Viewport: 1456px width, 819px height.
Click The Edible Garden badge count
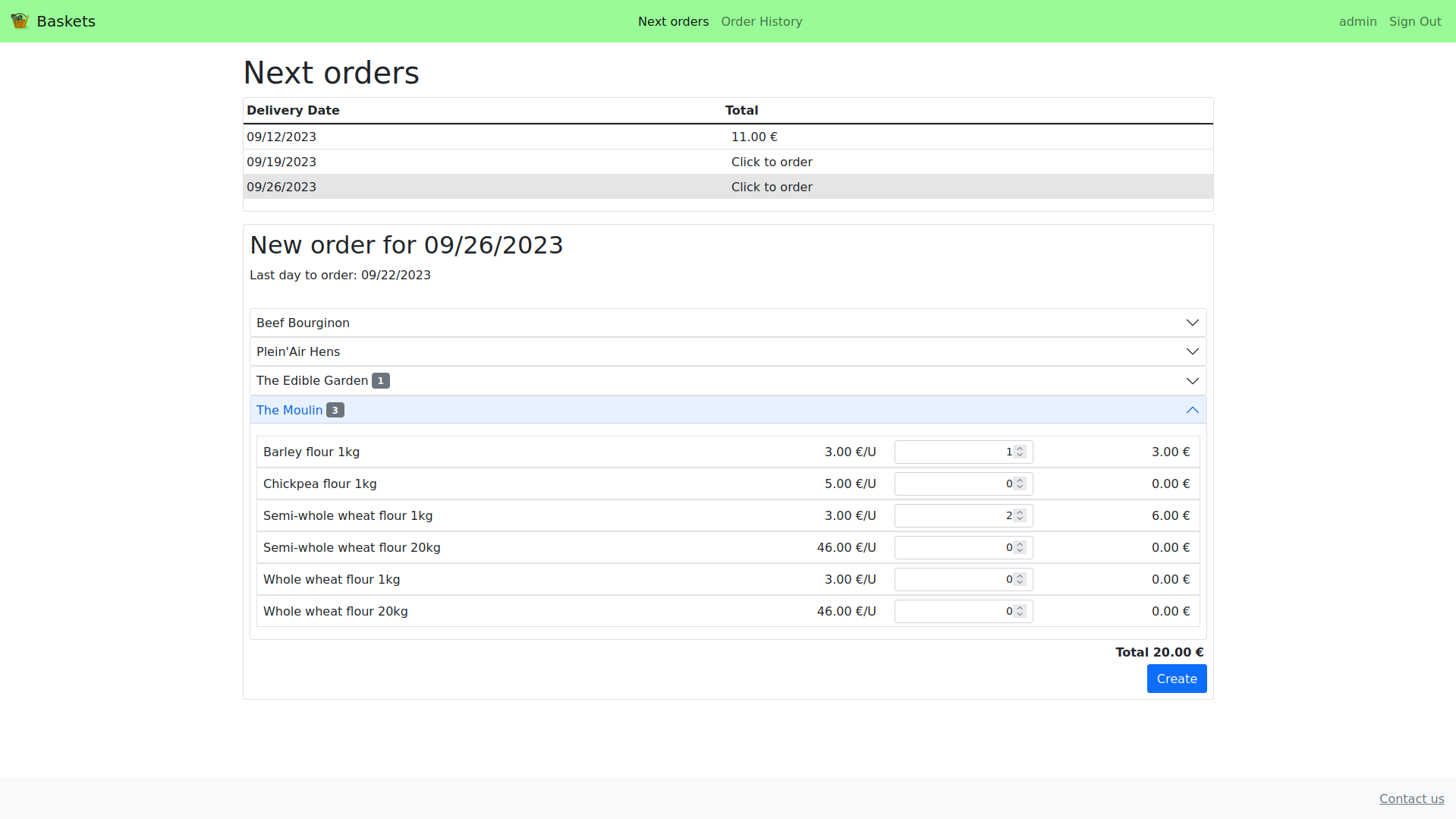click(381, 381)
